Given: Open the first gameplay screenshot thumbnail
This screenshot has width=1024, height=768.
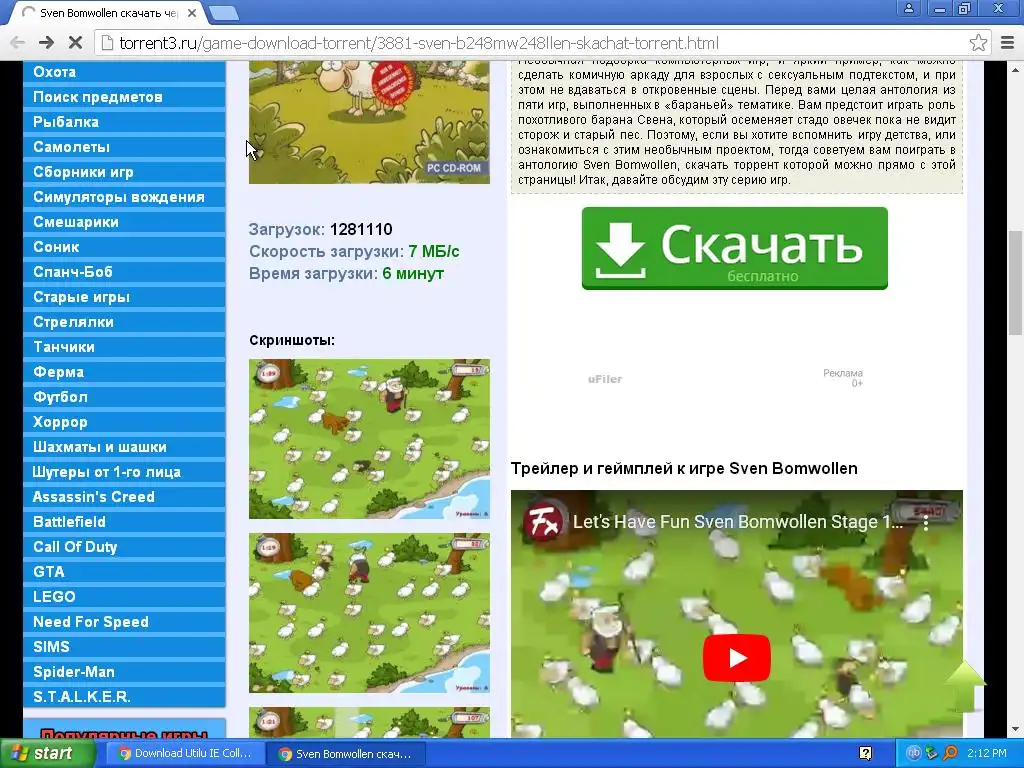Looking at the screenshot, I should 369,439.
